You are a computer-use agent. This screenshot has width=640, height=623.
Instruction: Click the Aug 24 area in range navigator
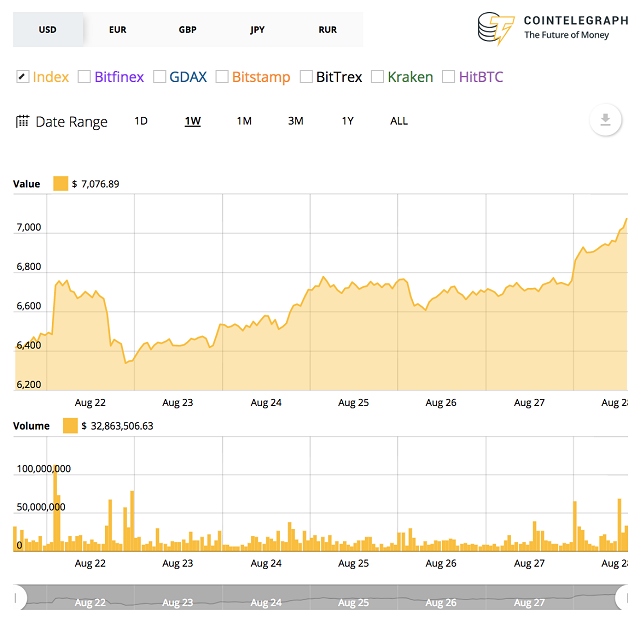(x=266, y=600)
